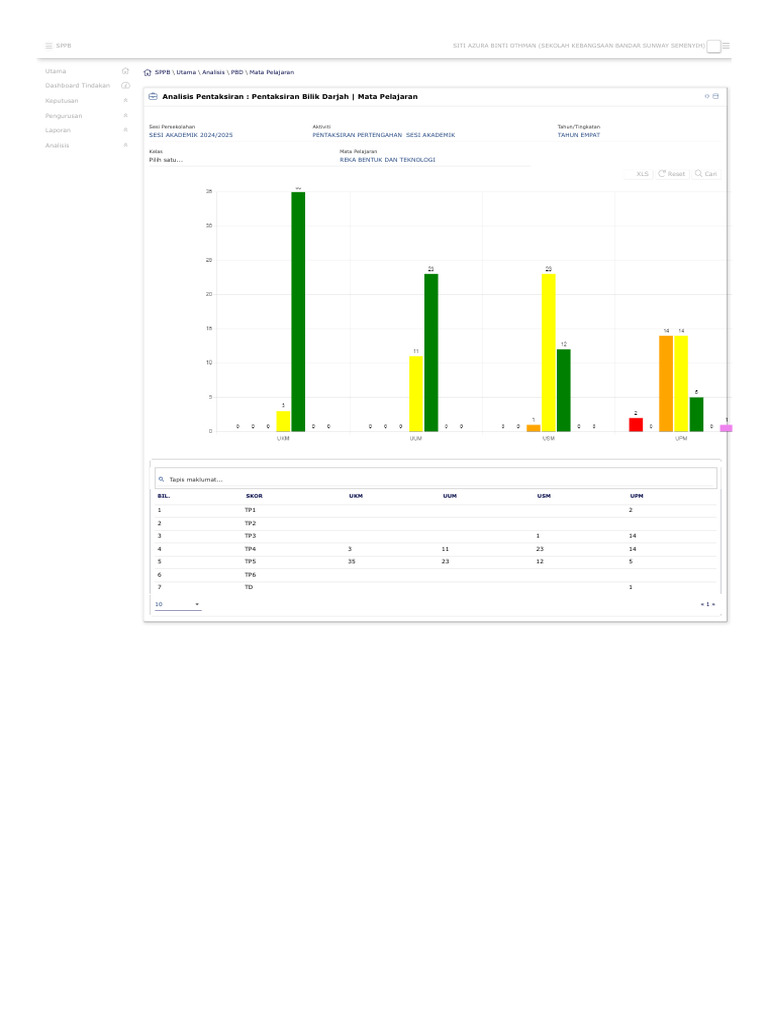The image size is (768, 1024).
Task: Click the UUM value 11 in TP4 row
Action: 445,549
